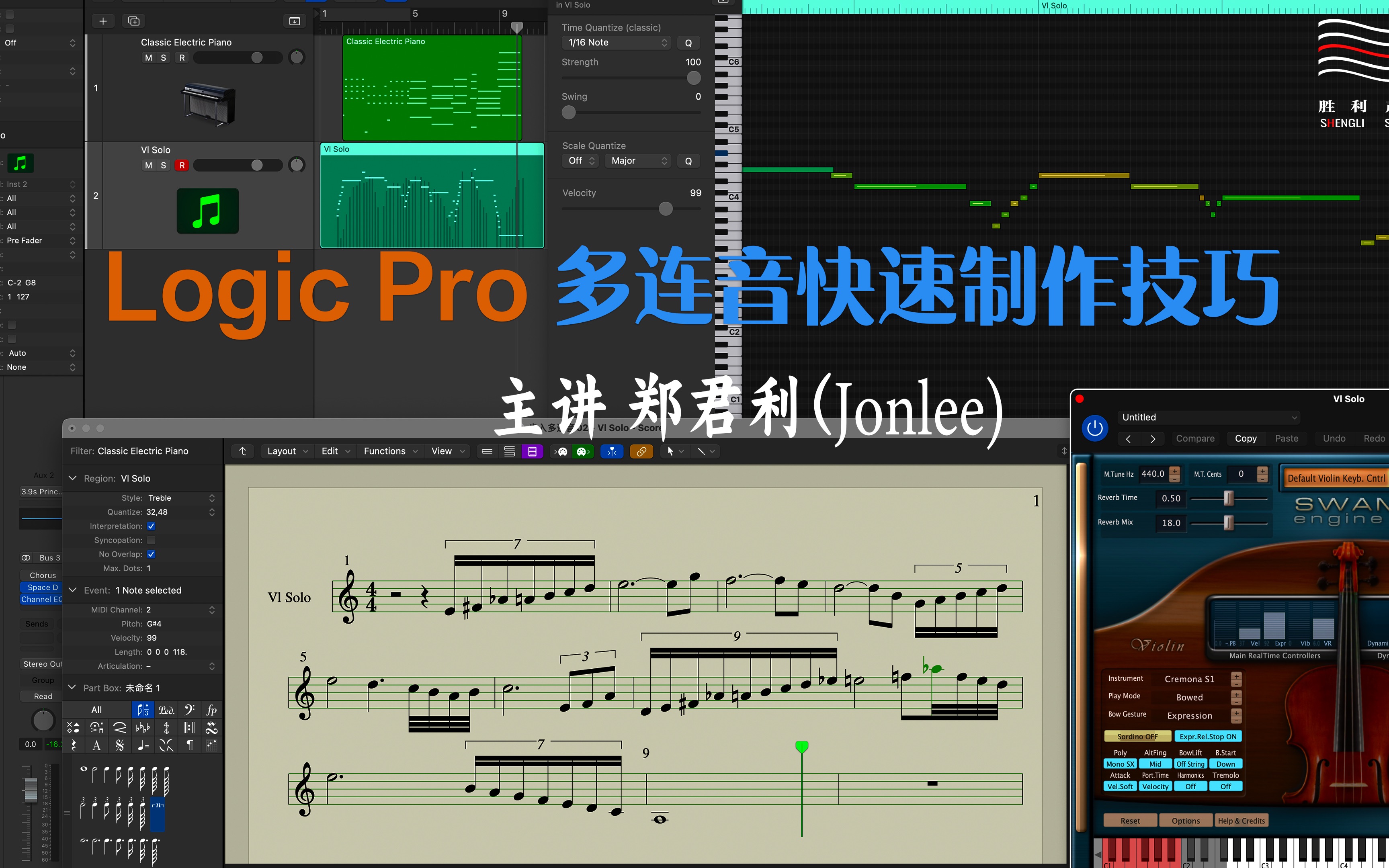The height and width of the screenshot is (868, 1389).
Task: Toggle MIDI In palette icon in Score Editor
Action: [x=561, y=451]
